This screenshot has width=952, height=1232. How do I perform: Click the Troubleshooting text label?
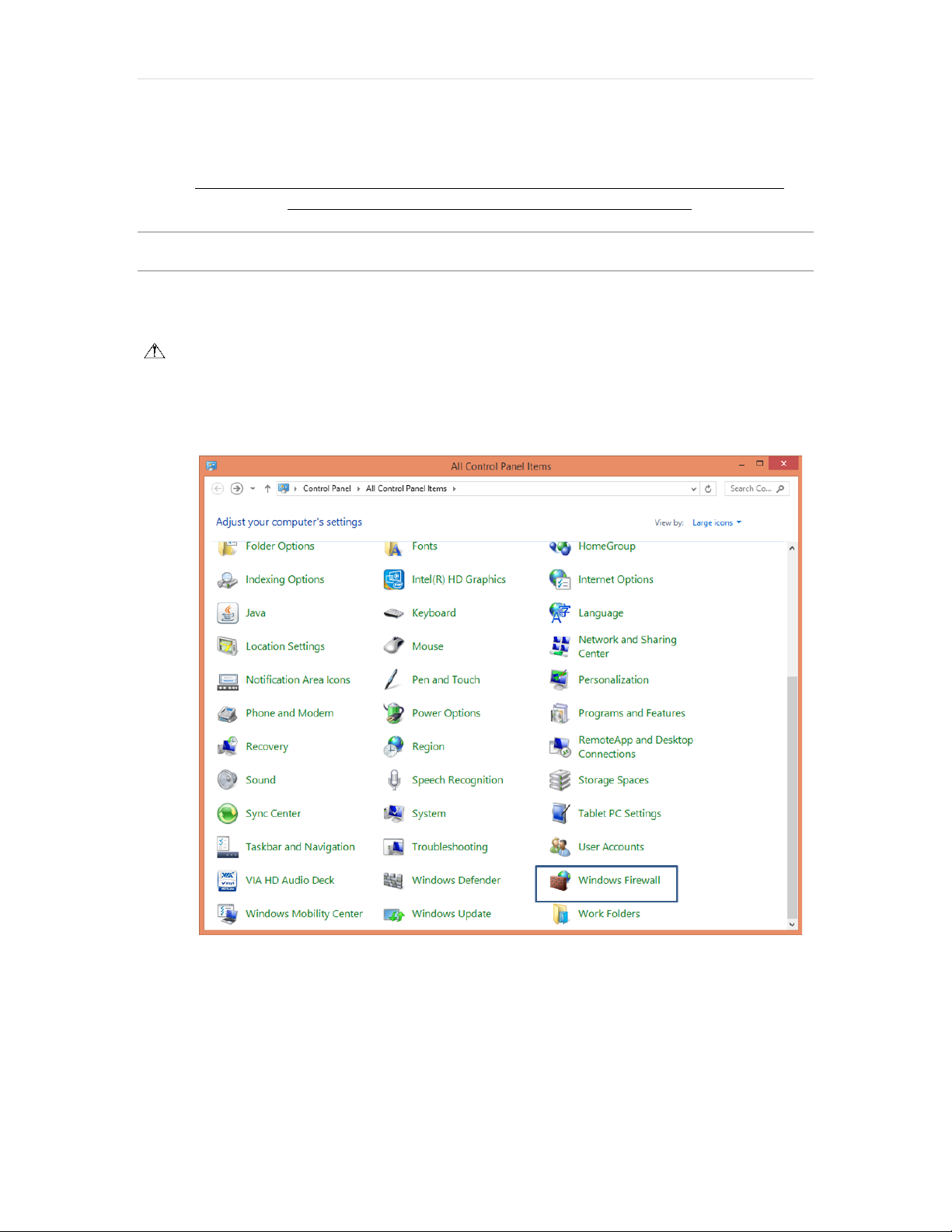[450, 847]
